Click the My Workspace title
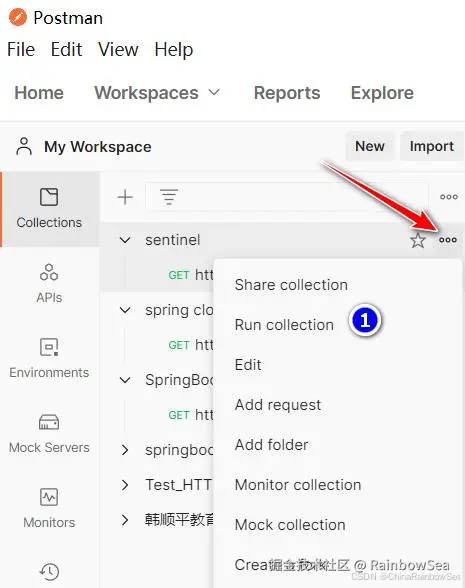The width and height of the screenshot is (465, 588). coord(98,147)
